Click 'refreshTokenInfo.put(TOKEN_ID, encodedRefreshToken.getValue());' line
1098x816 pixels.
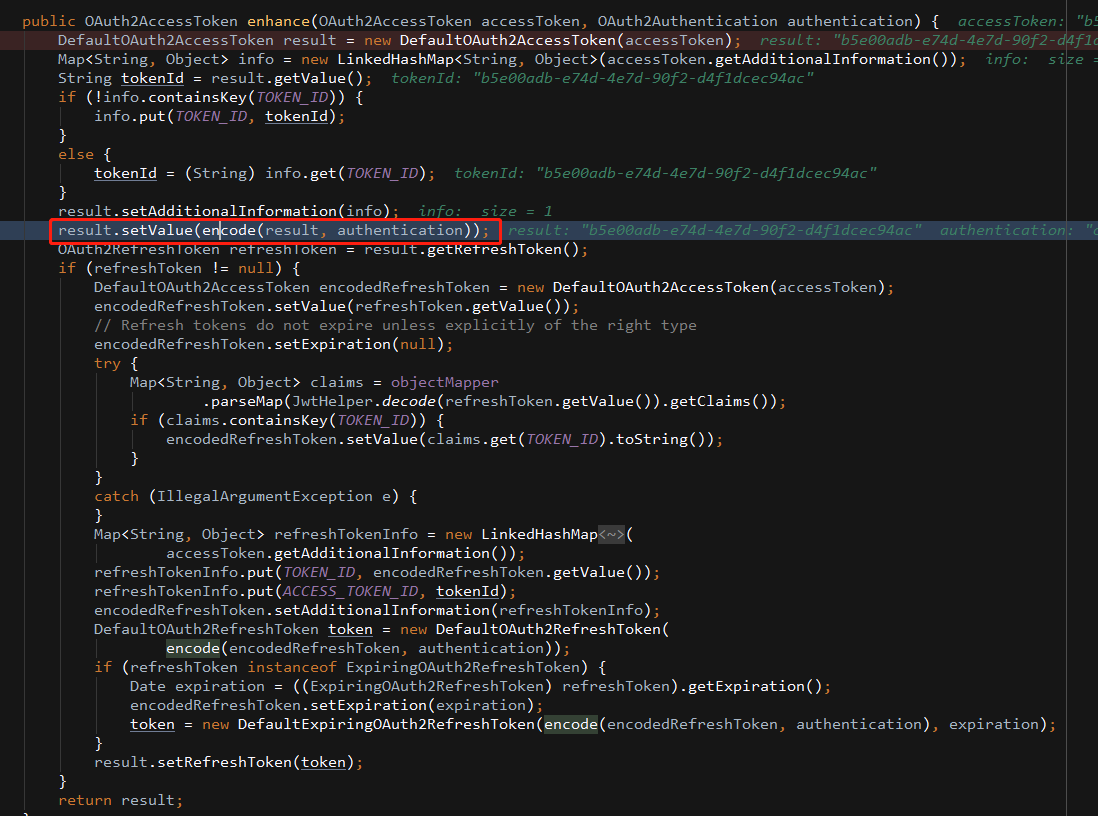377,572
